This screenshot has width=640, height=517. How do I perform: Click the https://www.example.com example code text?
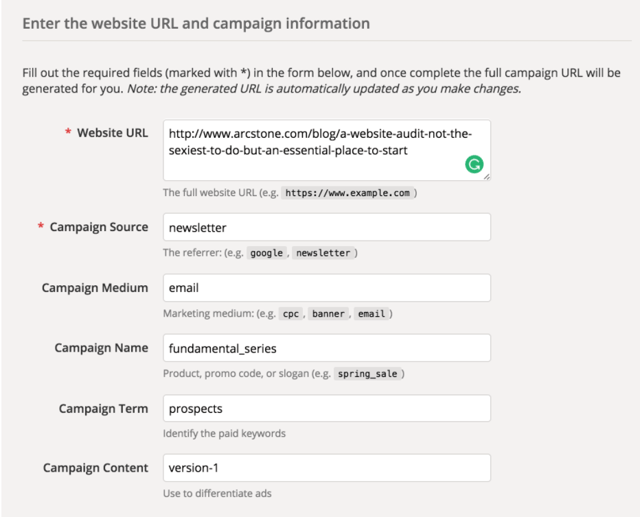pyautogui.click(x=348, y=192)
